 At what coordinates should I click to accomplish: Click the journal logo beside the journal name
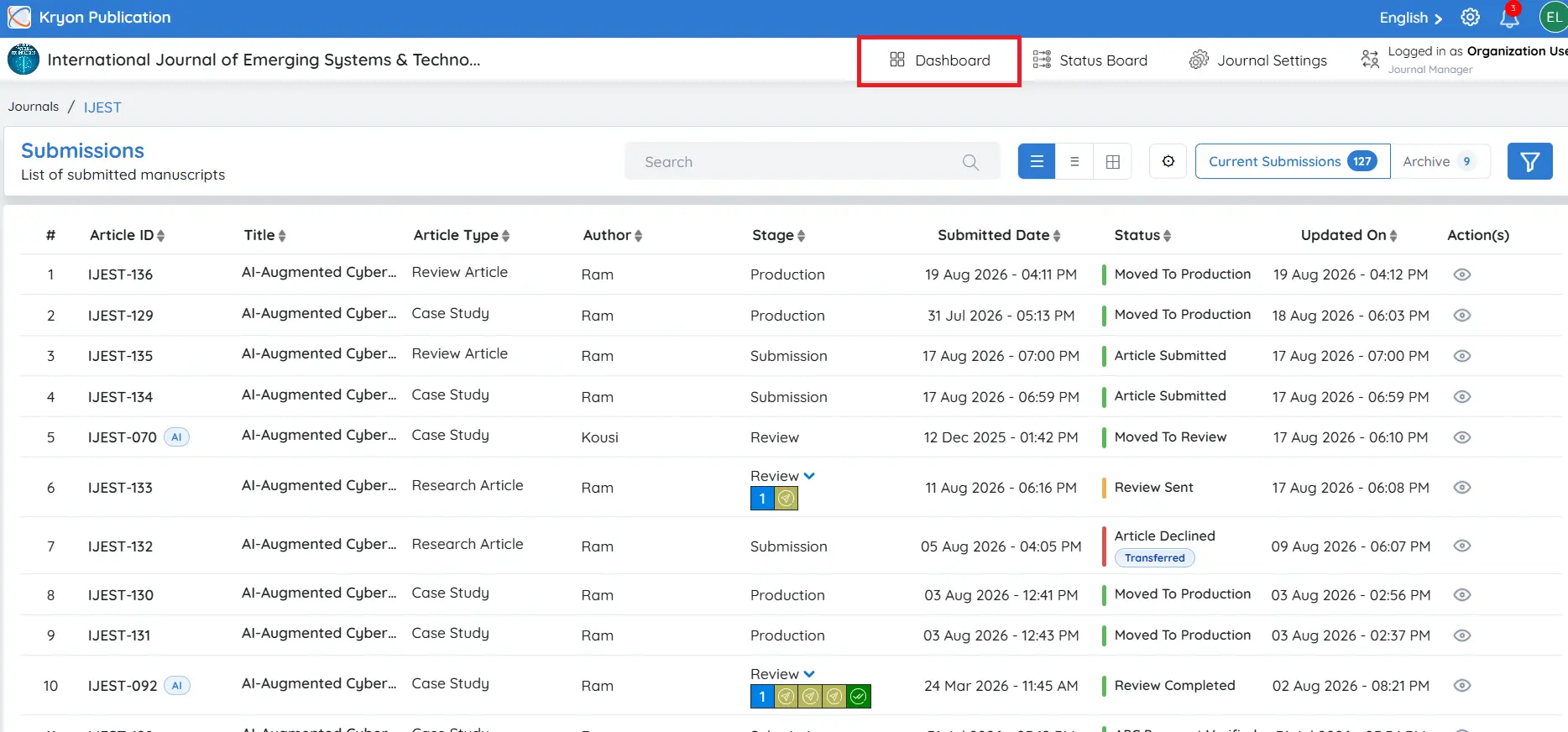coord(23,60)
